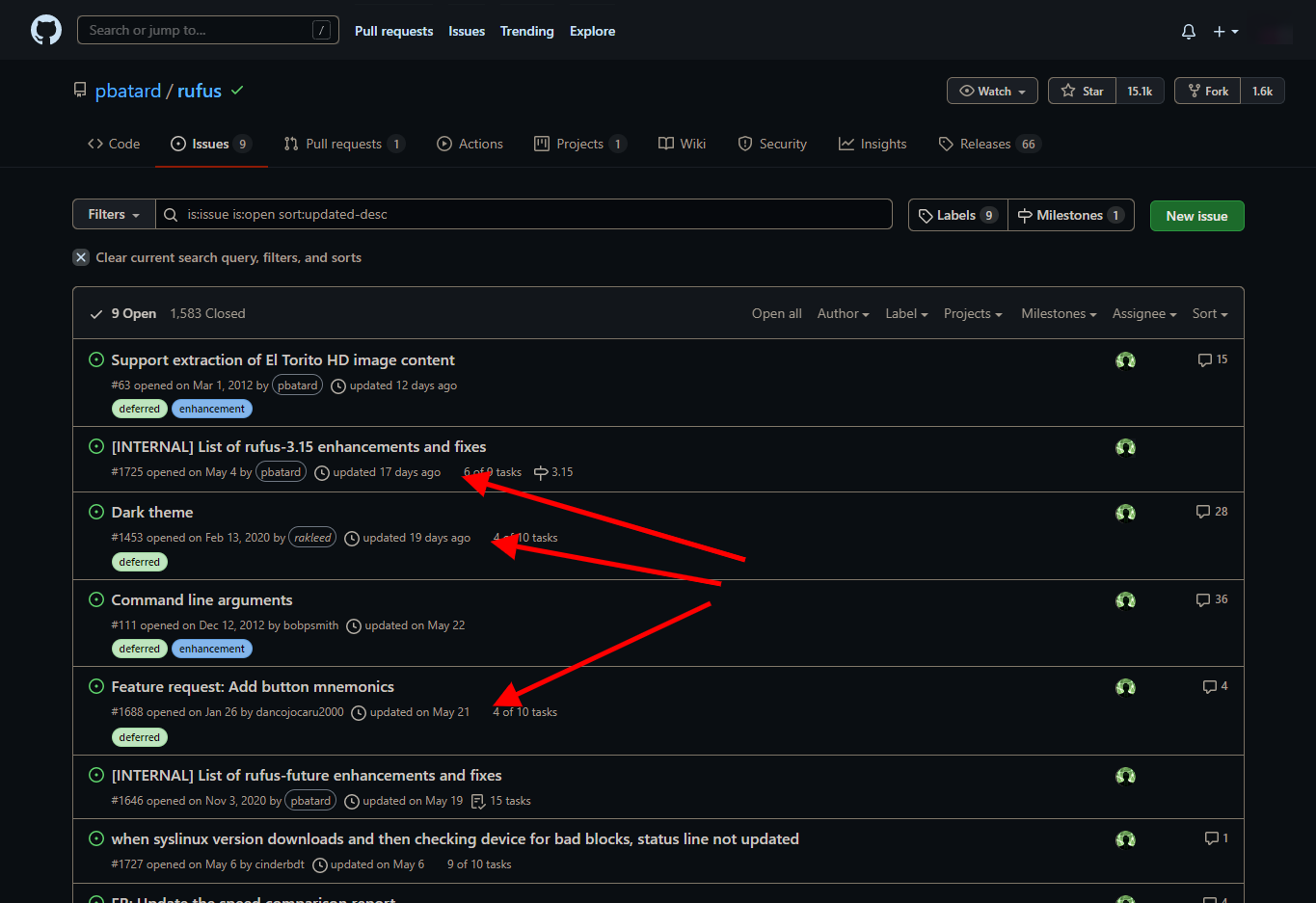
Task: Open the bobpsmith author link
Action: (311, 625)
